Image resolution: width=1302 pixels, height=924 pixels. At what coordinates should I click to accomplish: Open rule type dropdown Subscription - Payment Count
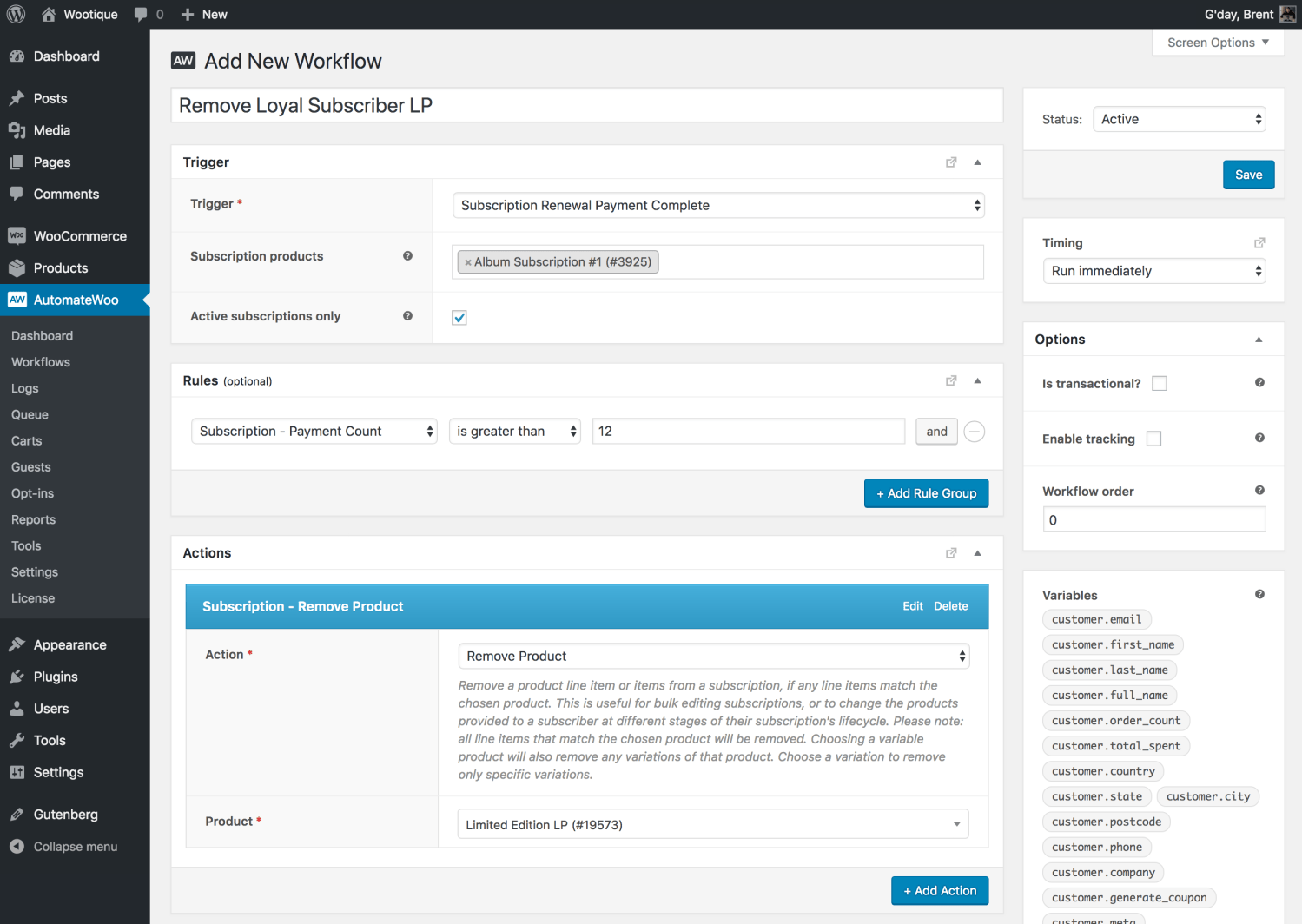pyautogui.click(x=314, y=432)
